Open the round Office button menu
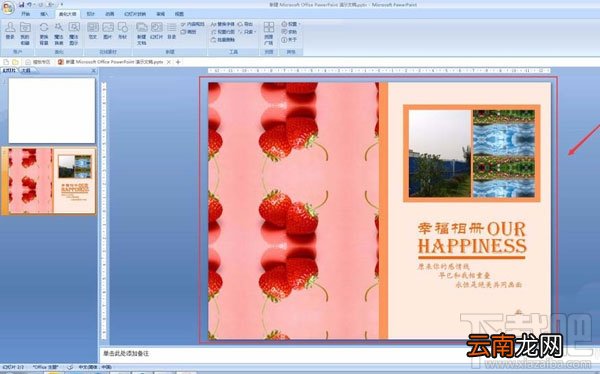The width and height of the screenshot is (600, 374). coord(8,7)
